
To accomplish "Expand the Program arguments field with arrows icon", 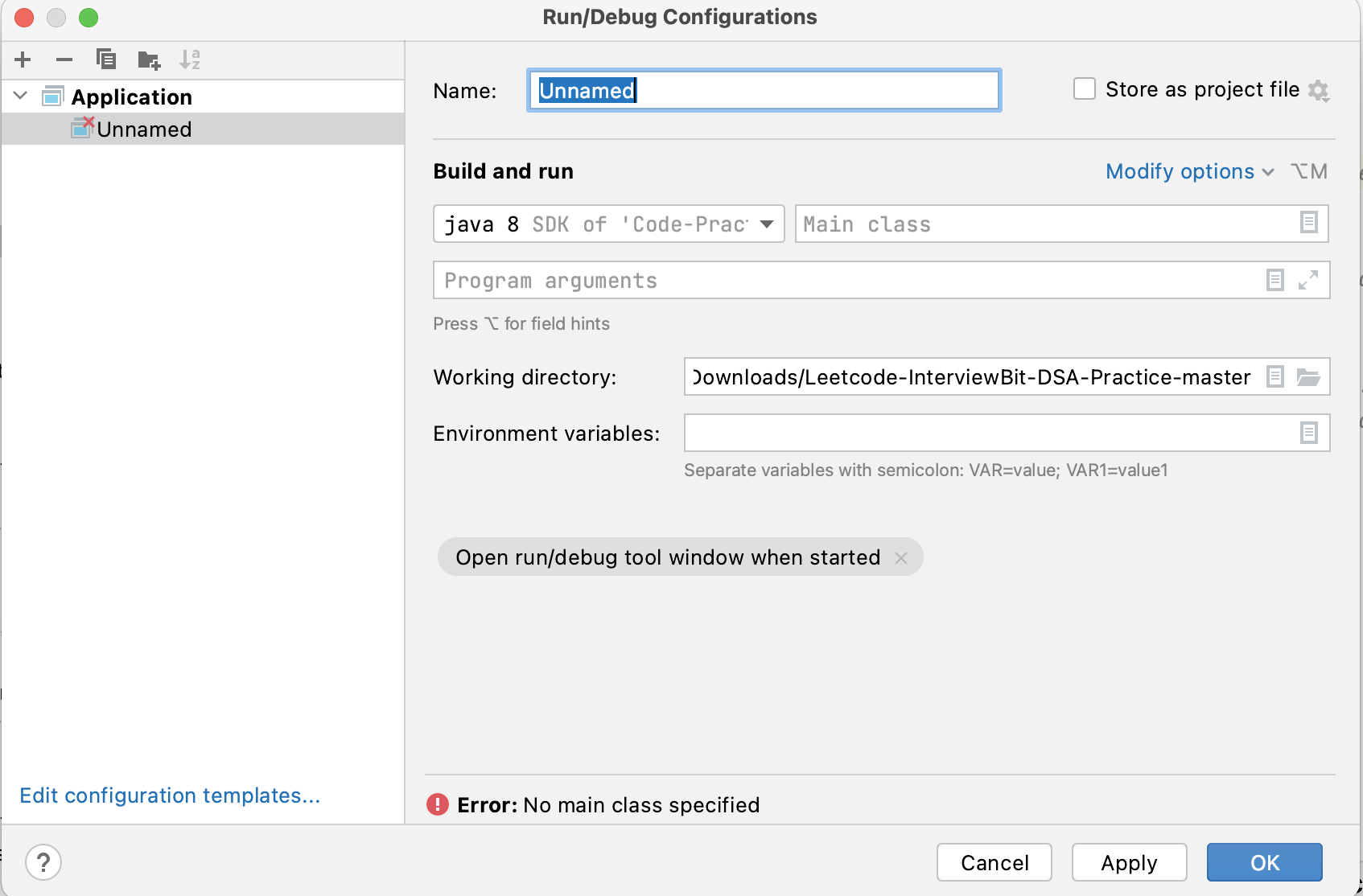I will click(x=1308, y=280).
